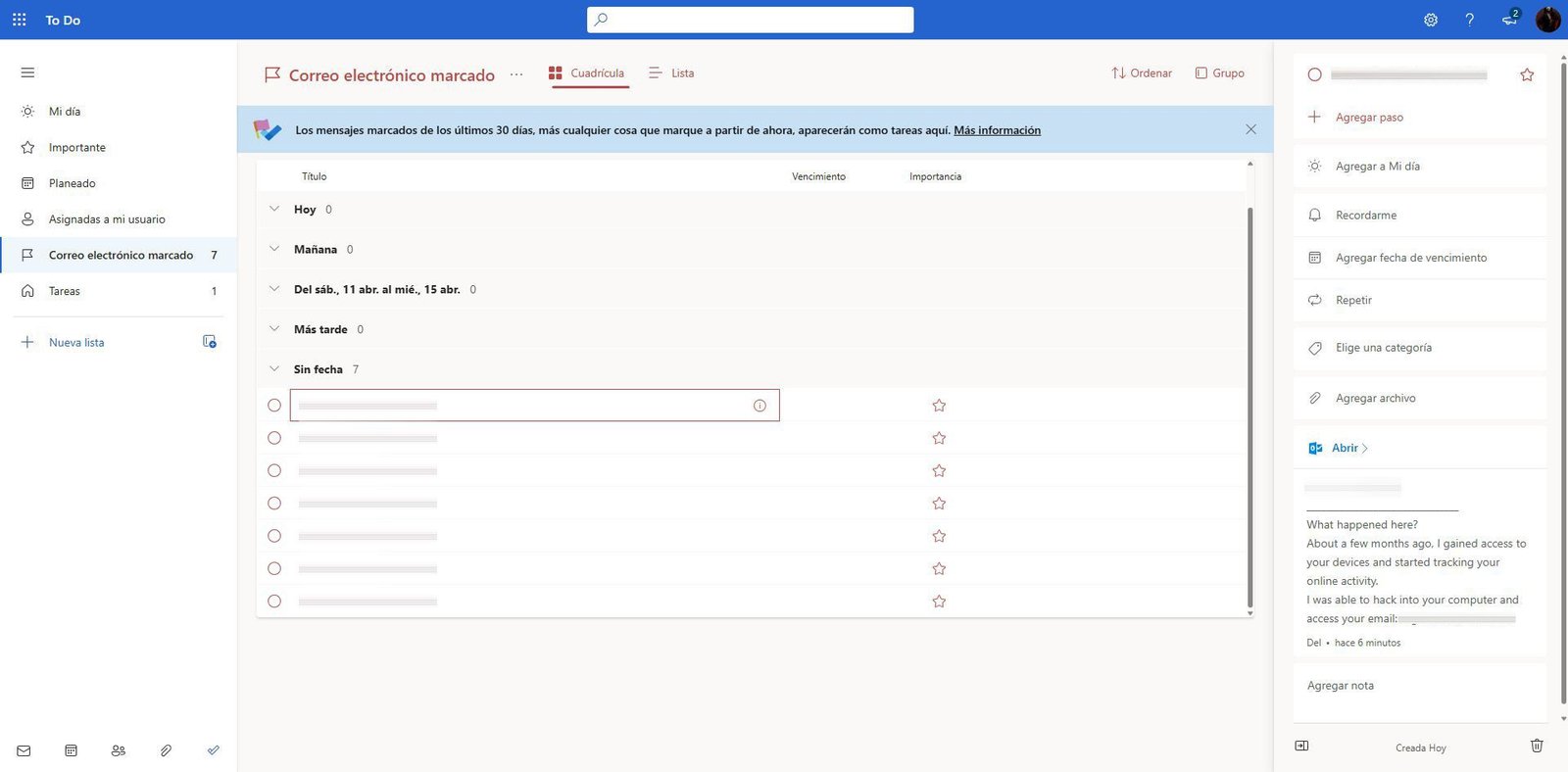
Task: Open People from the bottom bar
Action: click(119, 750)
